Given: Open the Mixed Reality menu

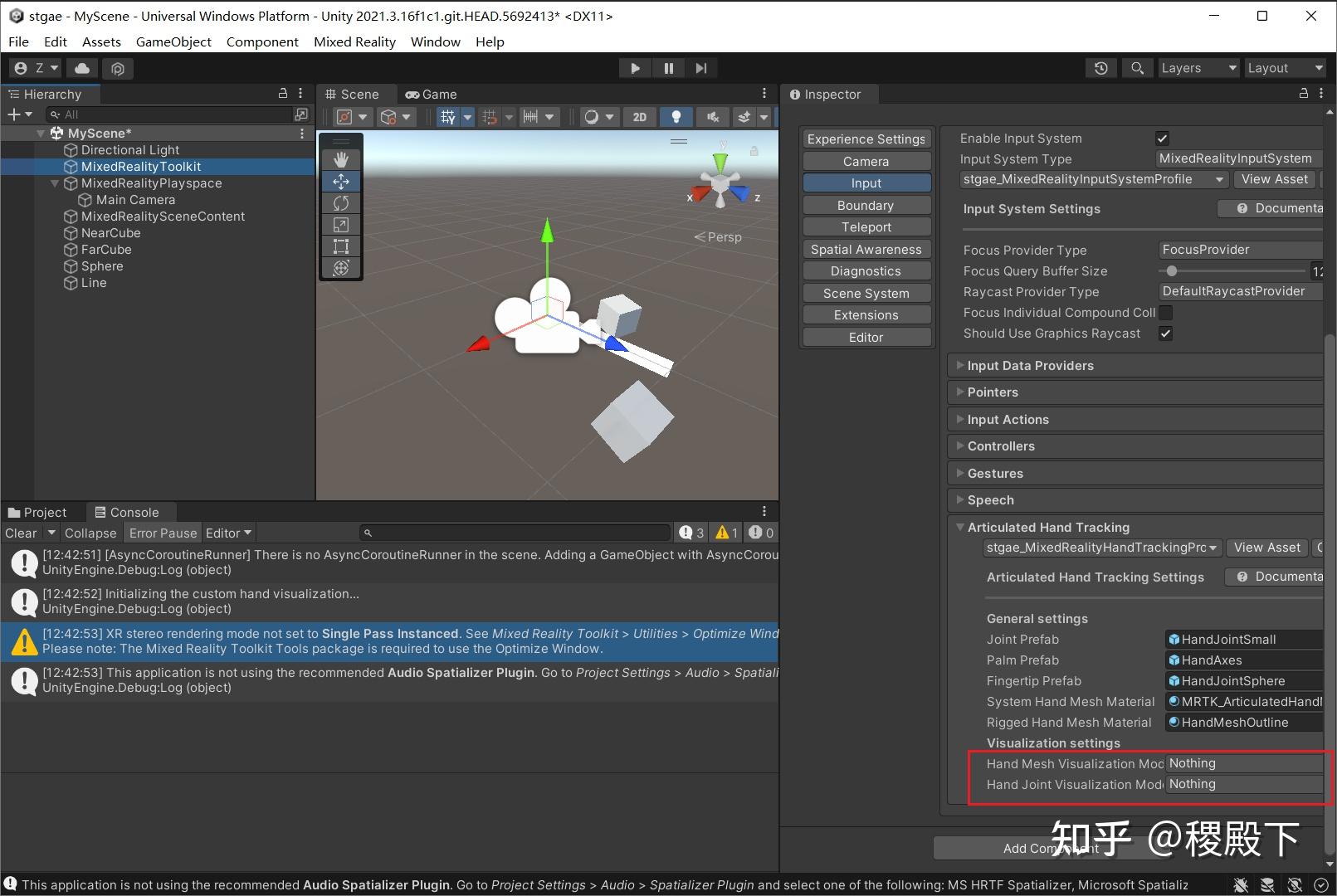Looking at the screenshot, I should tap(354, 41).
